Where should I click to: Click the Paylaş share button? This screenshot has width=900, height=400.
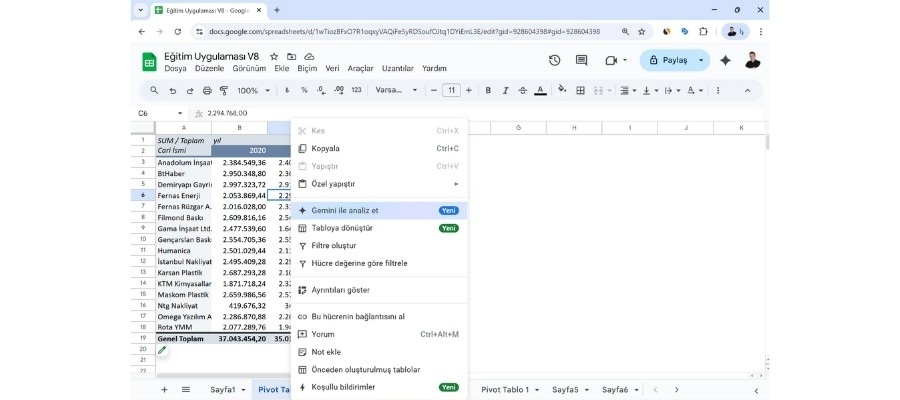point(668,61)
